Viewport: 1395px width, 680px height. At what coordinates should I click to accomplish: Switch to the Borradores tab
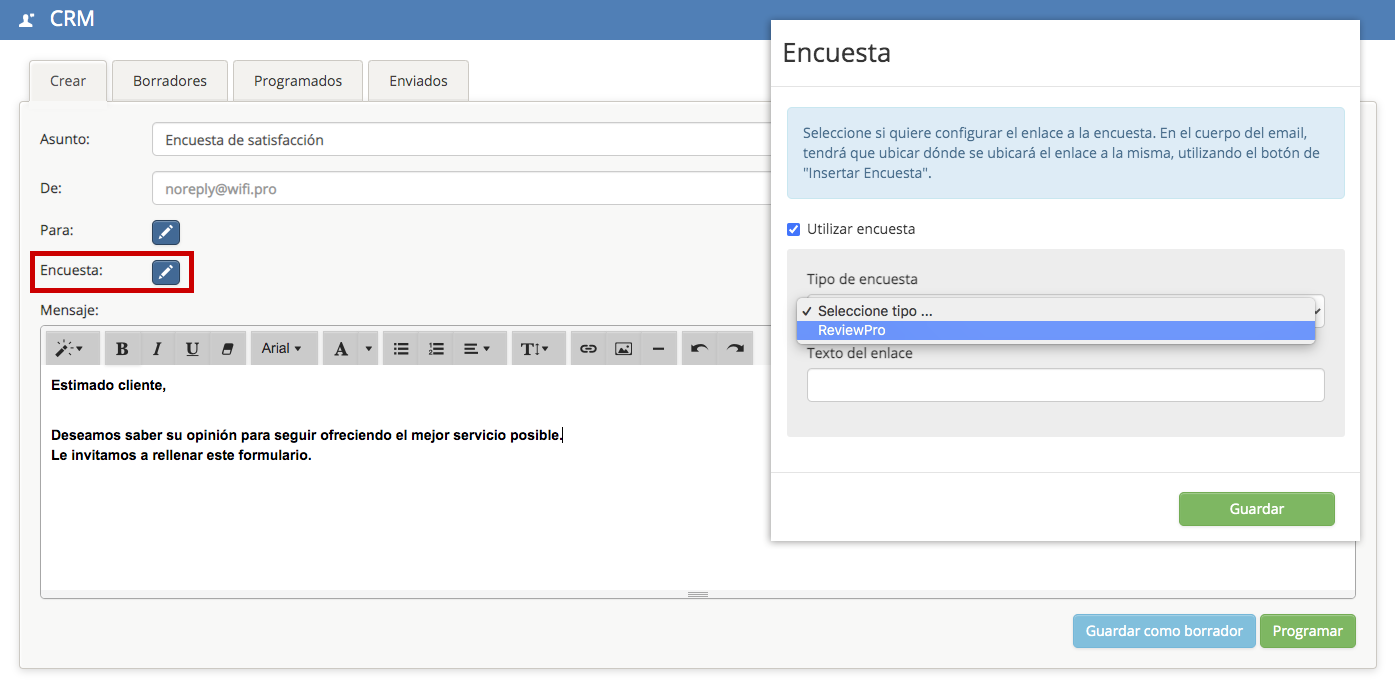(x=170, y=81)
